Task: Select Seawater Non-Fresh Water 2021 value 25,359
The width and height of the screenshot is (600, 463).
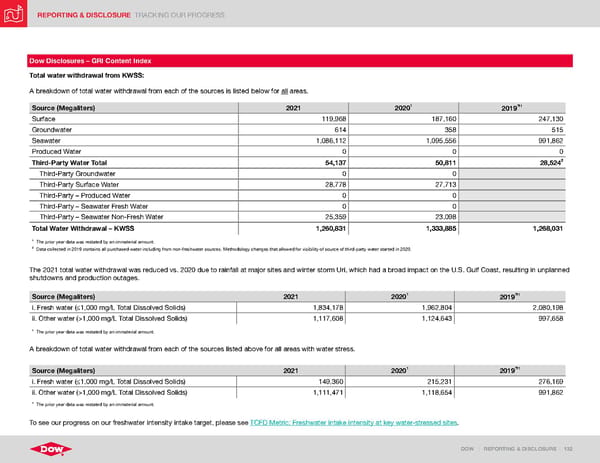Action: (x=336, y=217)
